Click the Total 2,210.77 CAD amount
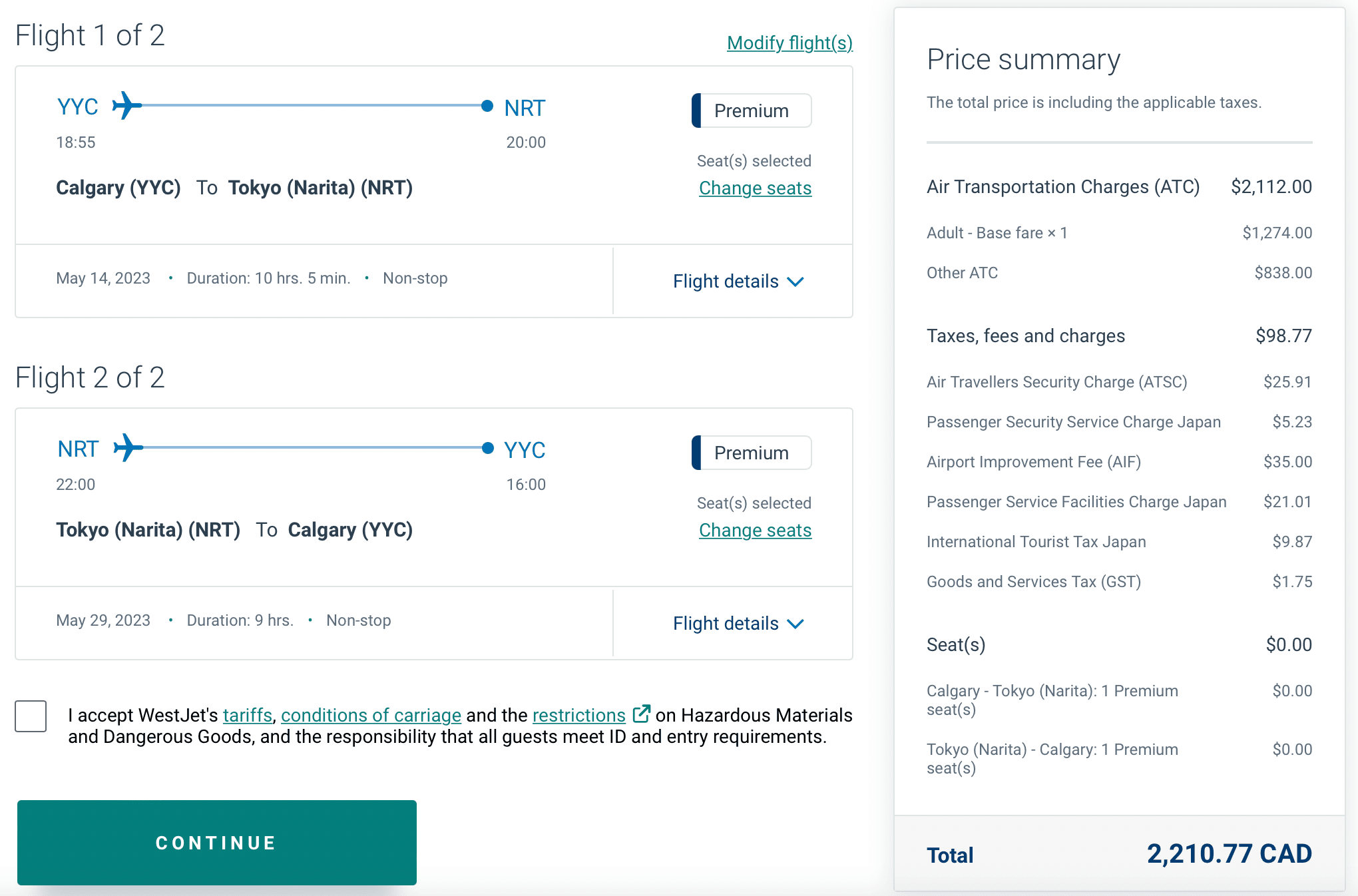The height and width of the screenshot is (896, 1358). [1229, 854]
